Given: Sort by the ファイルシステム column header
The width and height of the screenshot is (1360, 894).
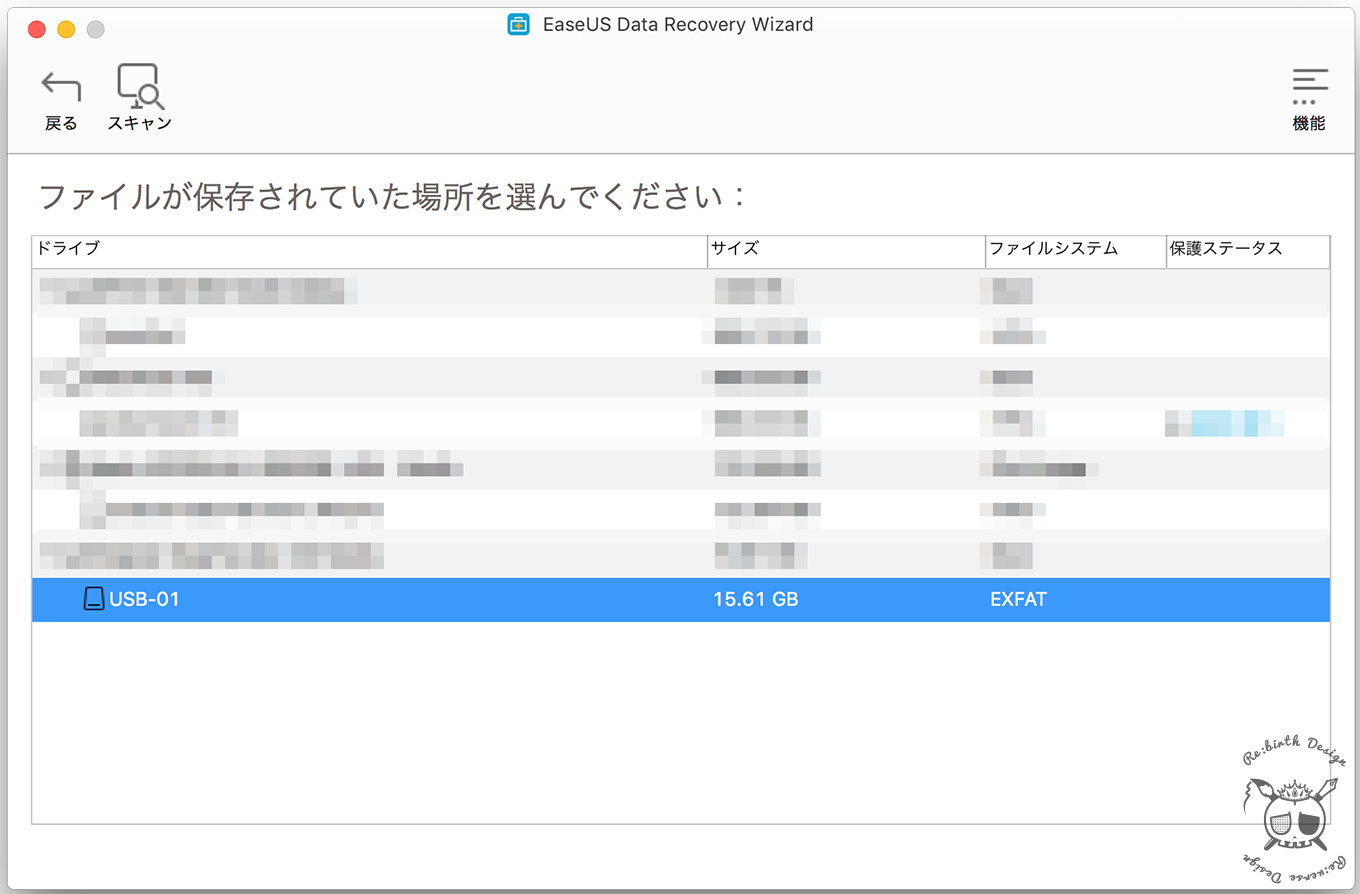Looking at the screenshot, I should (x=1075, y=250).
